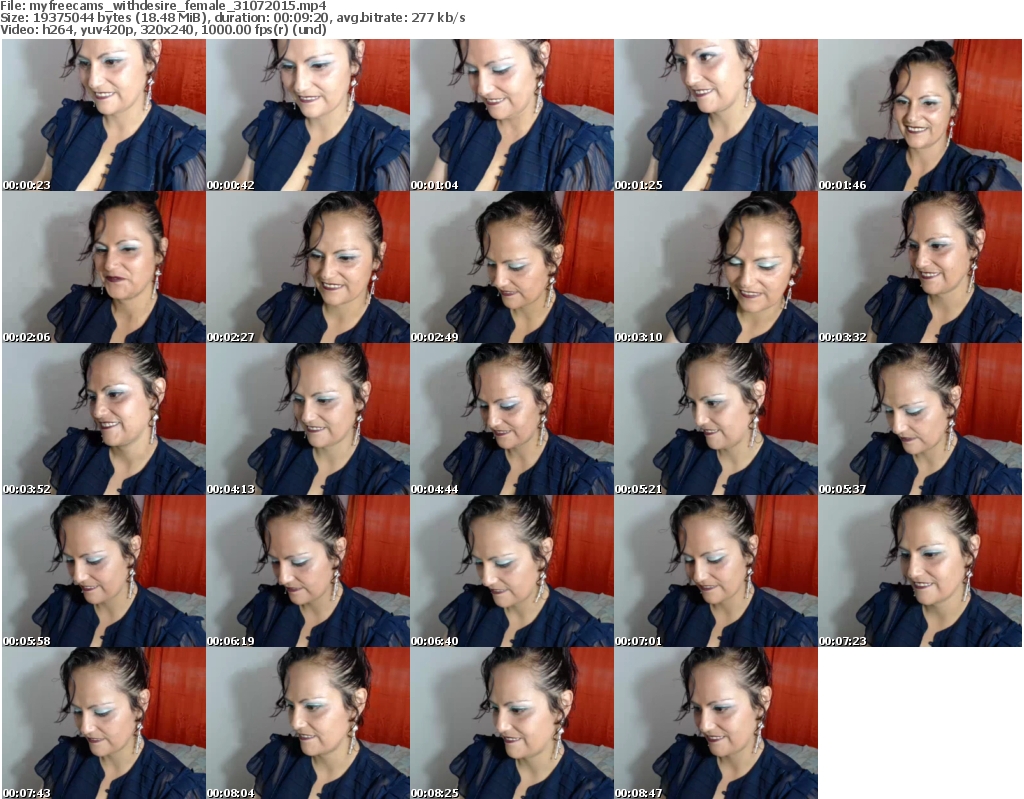The width and height of the screenshot is (1024, 799).
Task: Pick the 00:05:21 video frame
Action: click(716, 419)
